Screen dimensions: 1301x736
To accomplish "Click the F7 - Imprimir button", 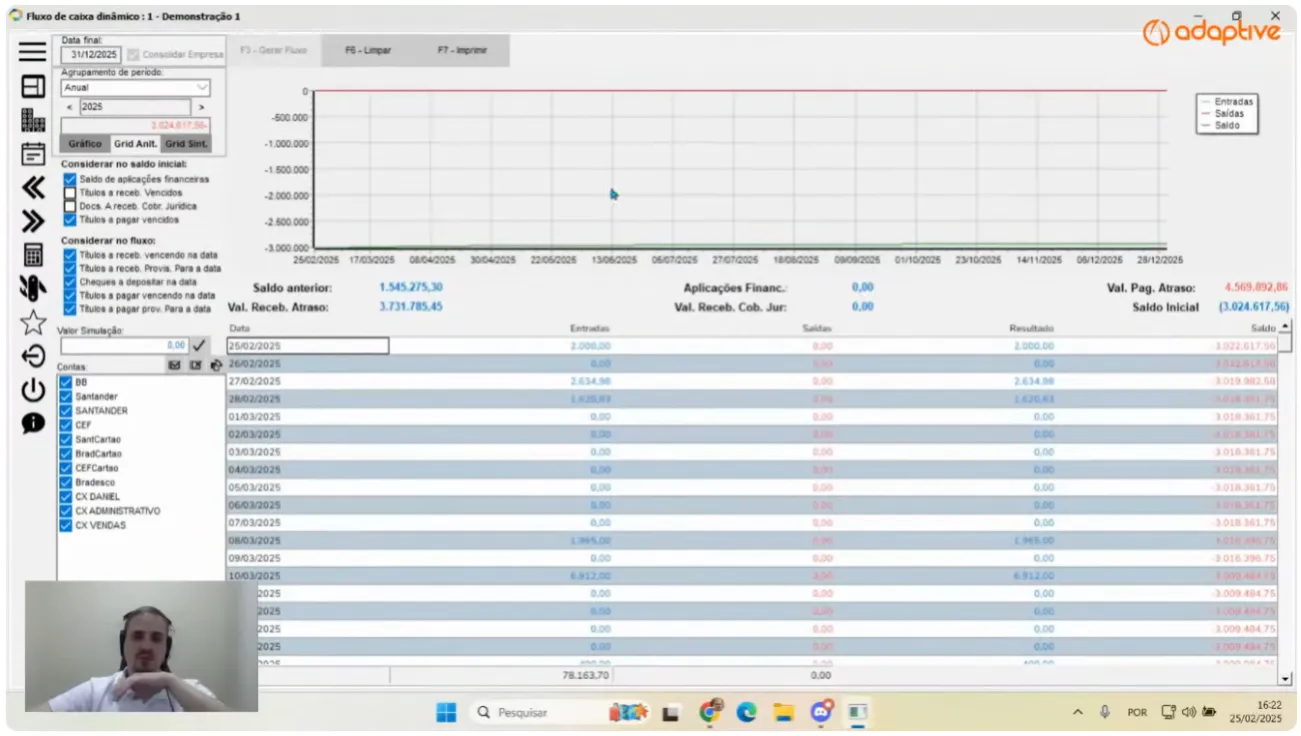I will click(461, 50).
